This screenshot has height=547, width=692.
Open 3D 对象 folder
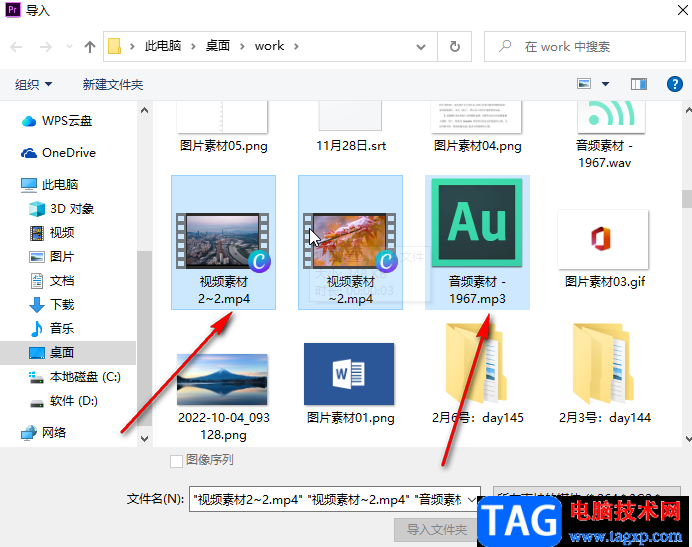coord(61,208)
